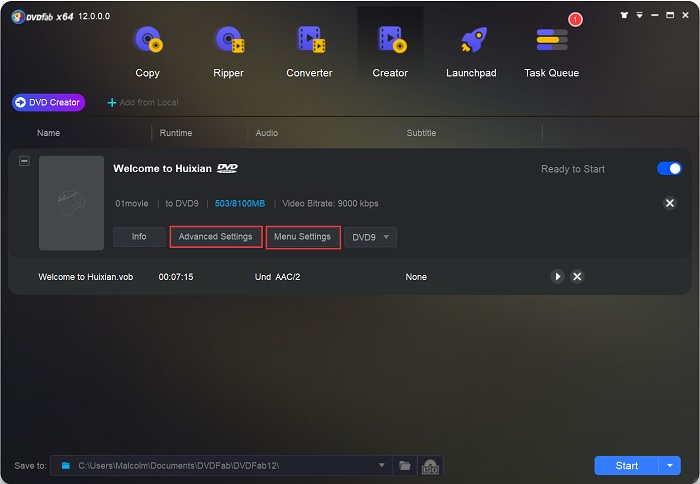The height and width of the screenshot is (484, 700).
Task: Remove the Welcome to Huixian task
Action: click(670, 203)
